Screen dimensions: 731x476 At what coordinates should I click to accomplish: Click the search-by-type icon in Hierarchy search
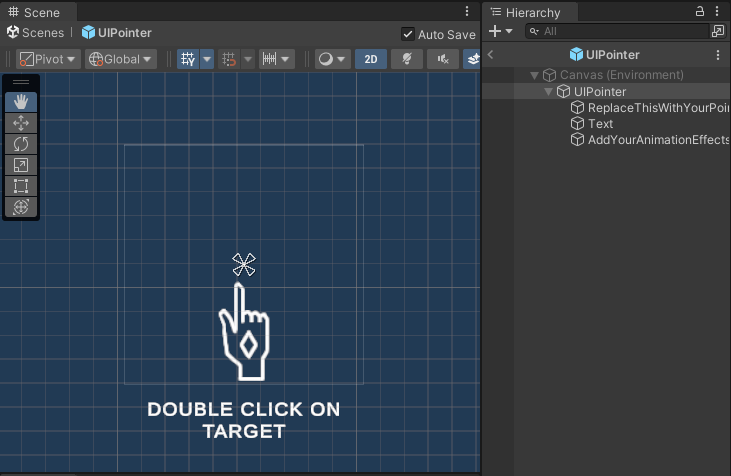[x=717, y=31]
